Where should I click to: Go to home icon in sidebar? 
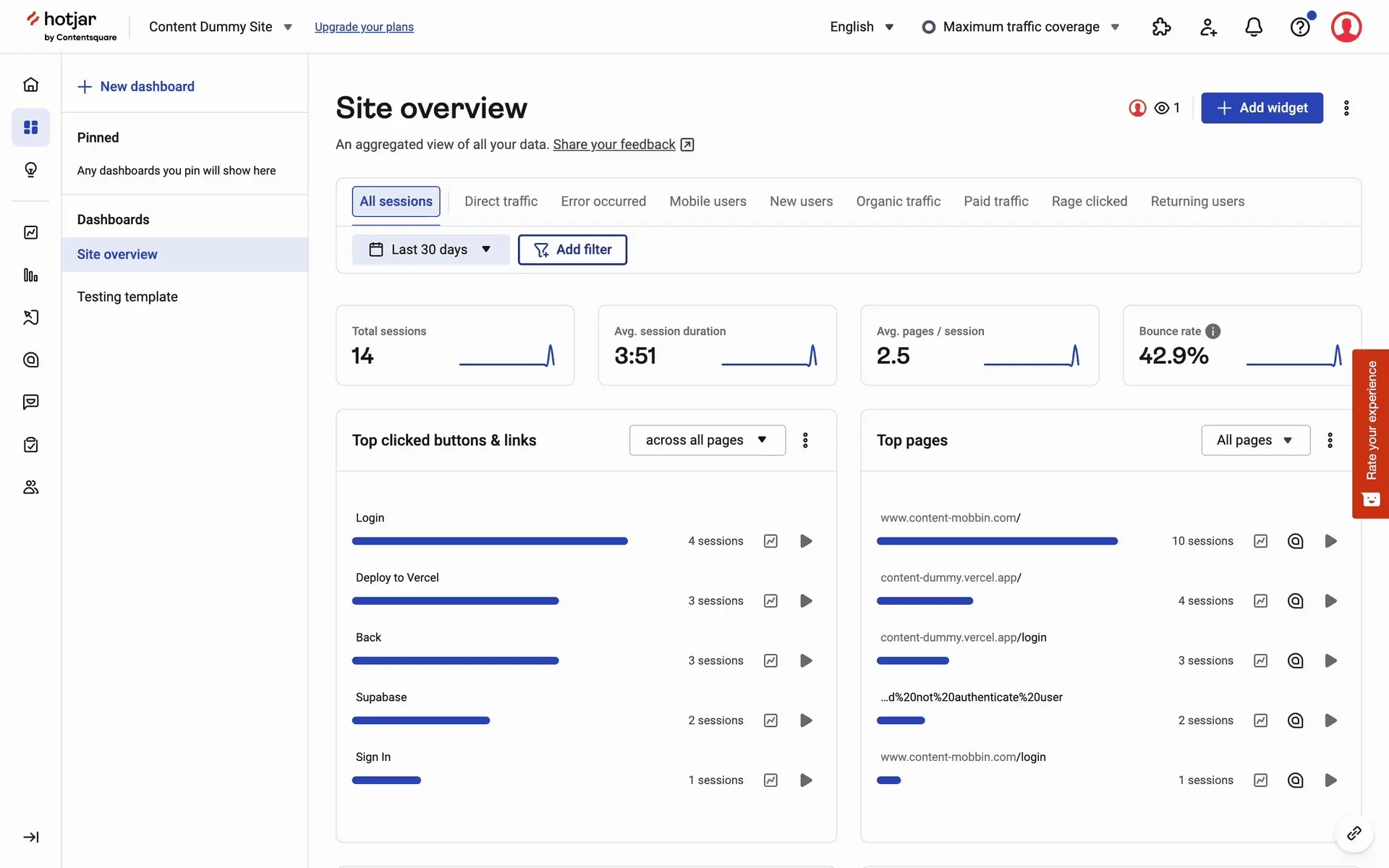(x=30, y=85)
